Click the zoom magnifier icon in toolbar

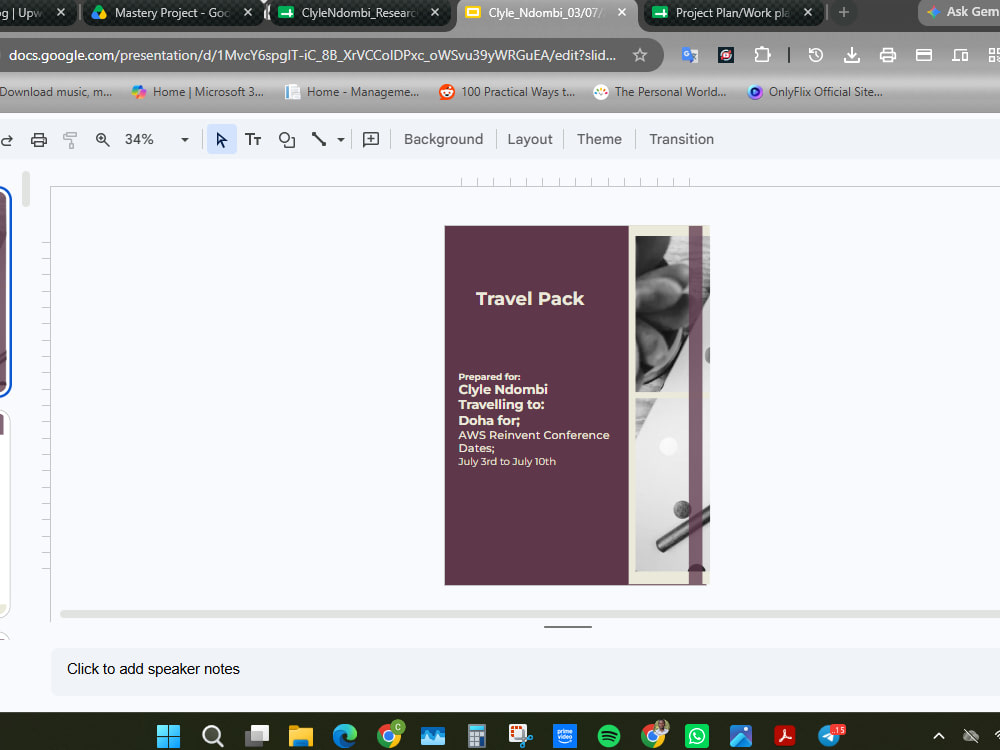point(103,140)
